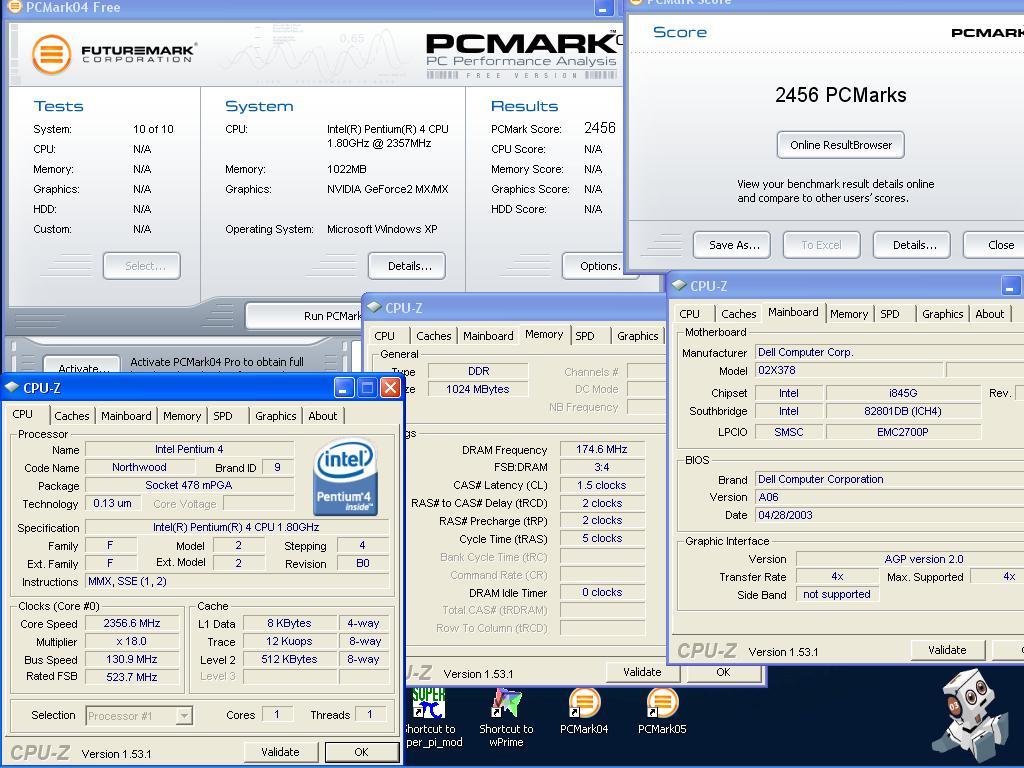Click OK in front CPU-Z window
1024x768 pixels.
click(x=361, y=752)
